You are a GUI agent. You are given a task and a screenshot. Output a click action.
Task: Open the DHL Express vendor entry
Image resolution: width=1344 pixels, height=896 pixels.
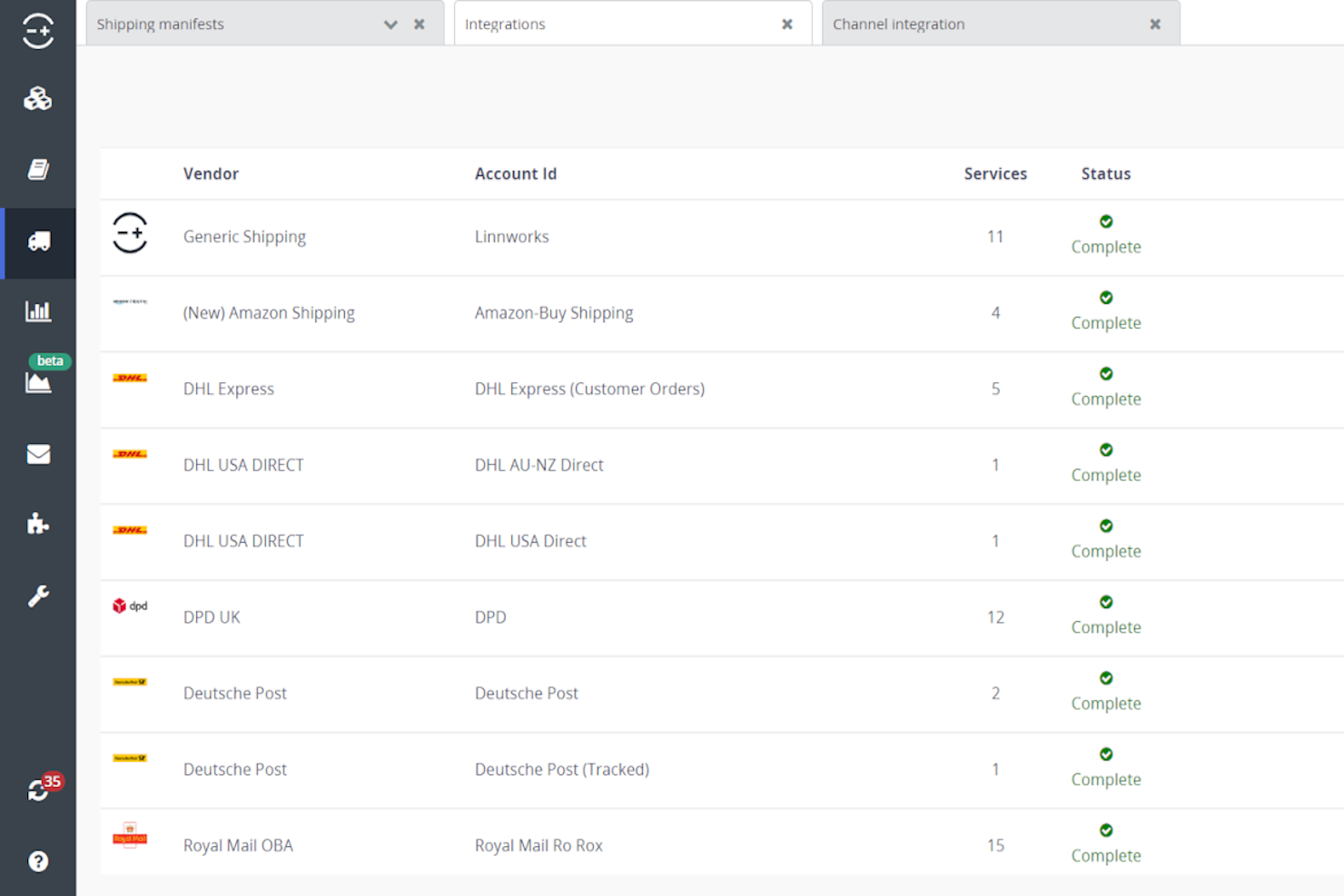point(229,389)
